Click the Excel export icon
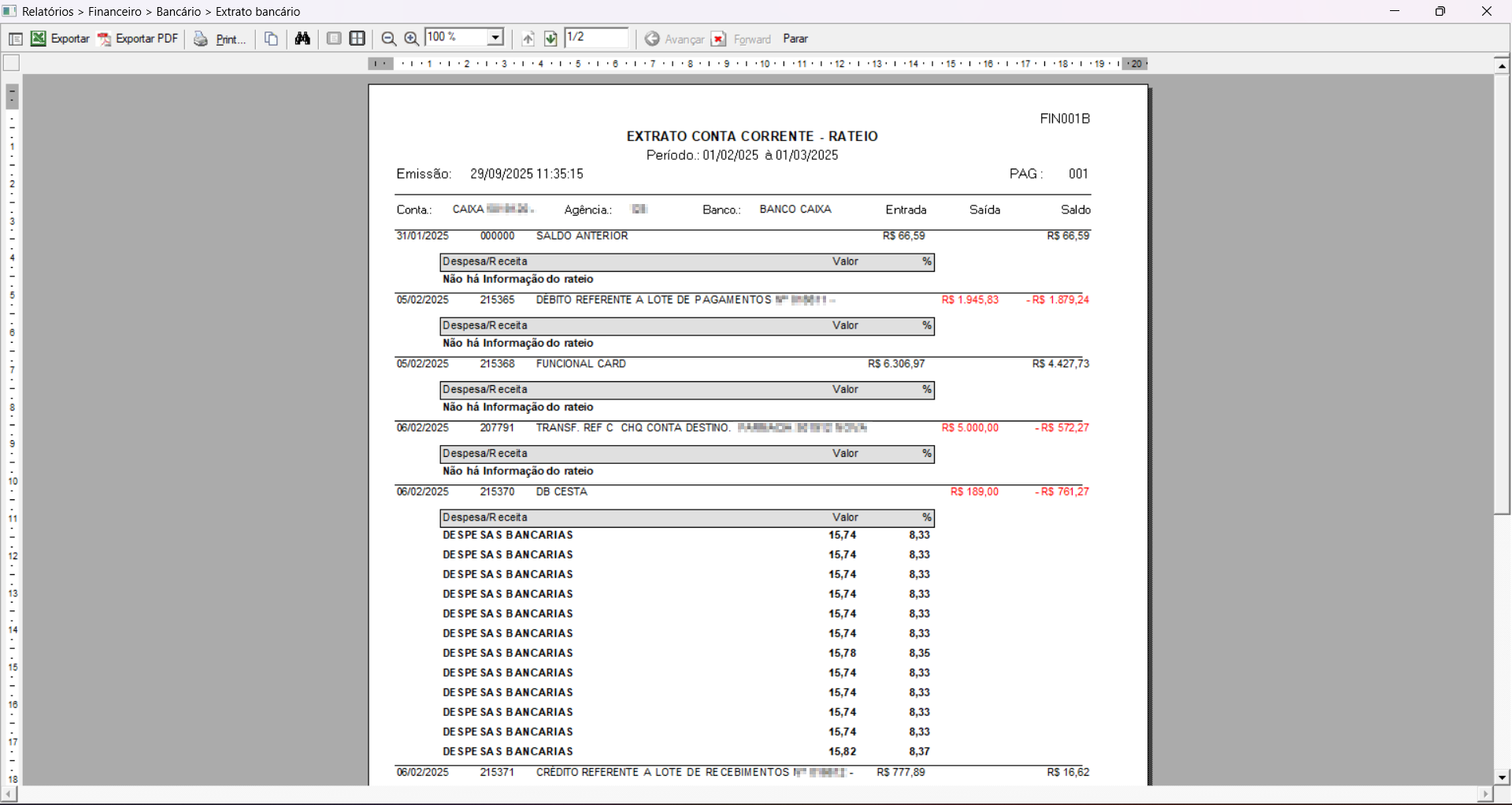Viewport: 1512px width, 805px height. (x=38, y=39)
